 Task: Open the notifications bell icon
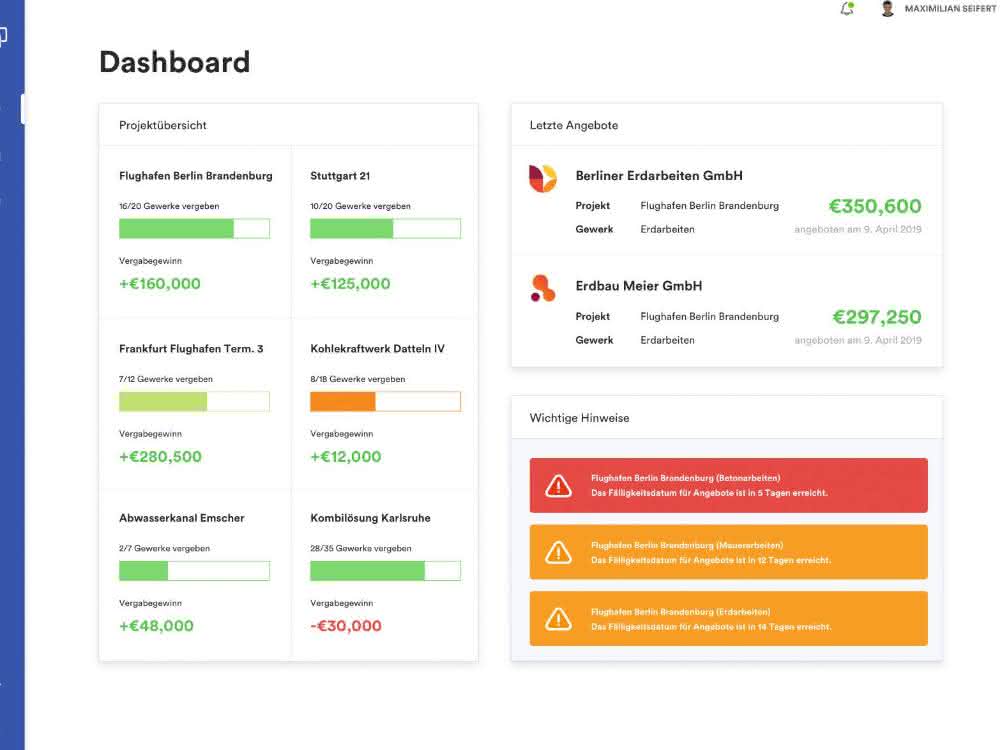tap(847, 8)
